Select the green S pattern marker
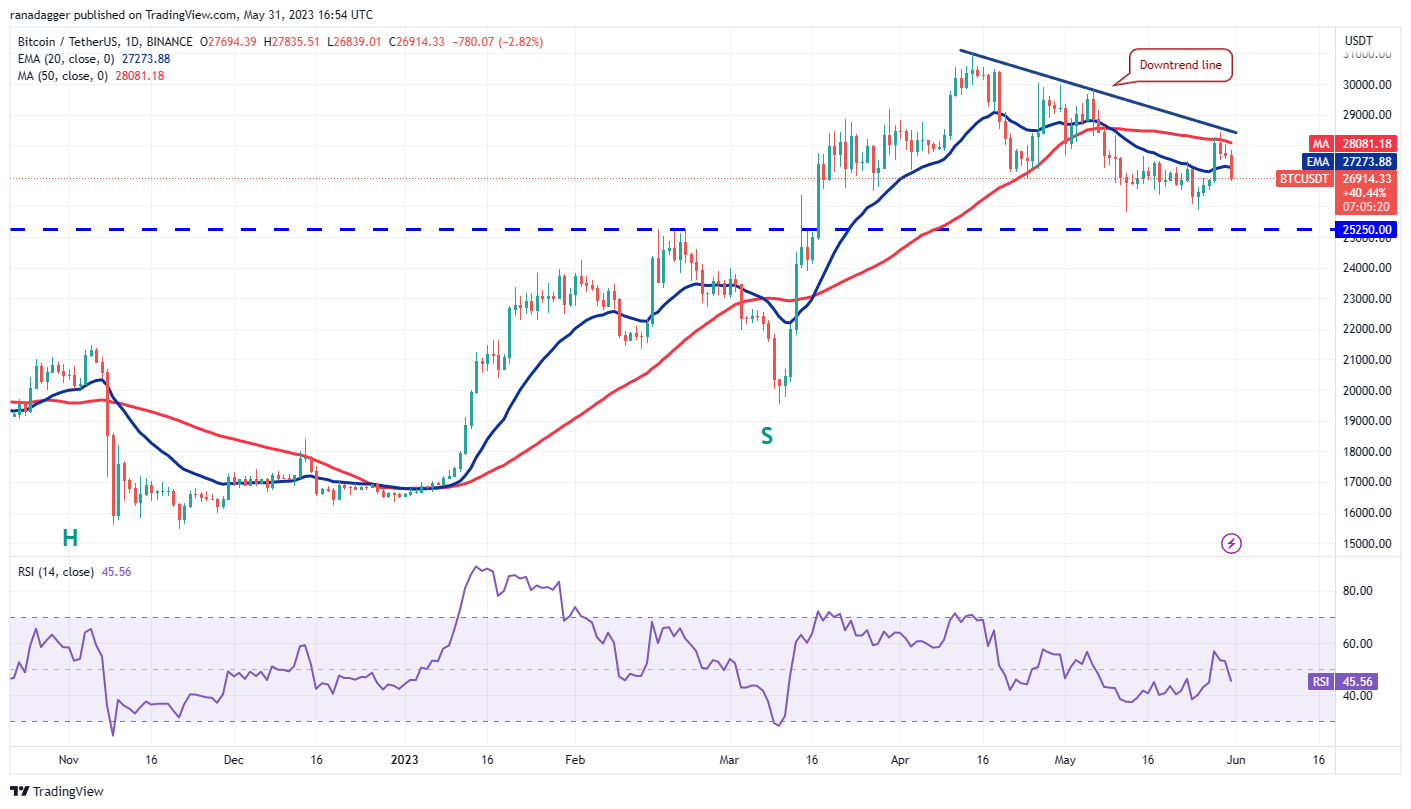 click(767, 436)
